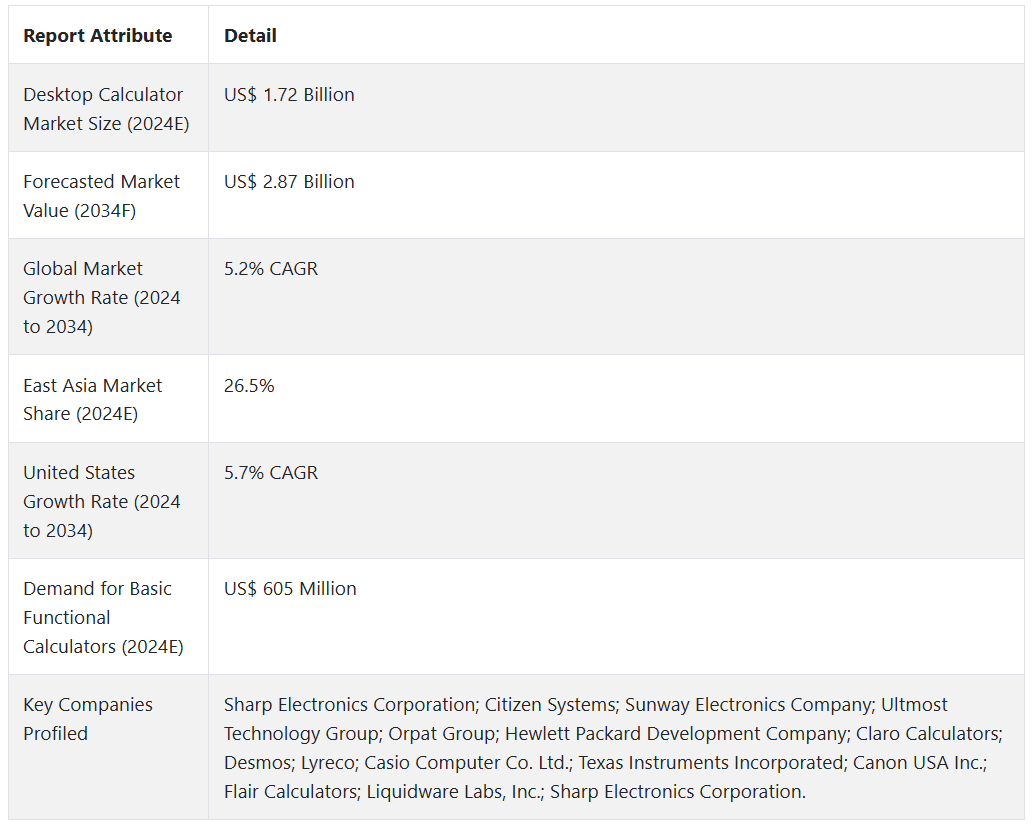The image size is (1033, 826).
Task: Click the 'US$ 2.87 Billion' forecast value
Action: pyautogui.click(x=289, y=182)
